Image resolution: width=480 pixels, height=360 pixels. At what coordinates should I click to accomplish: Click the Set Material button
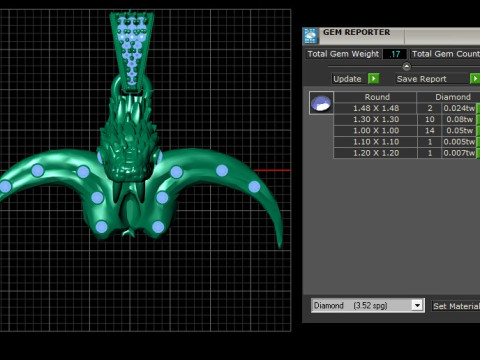(x=456, y=306)
